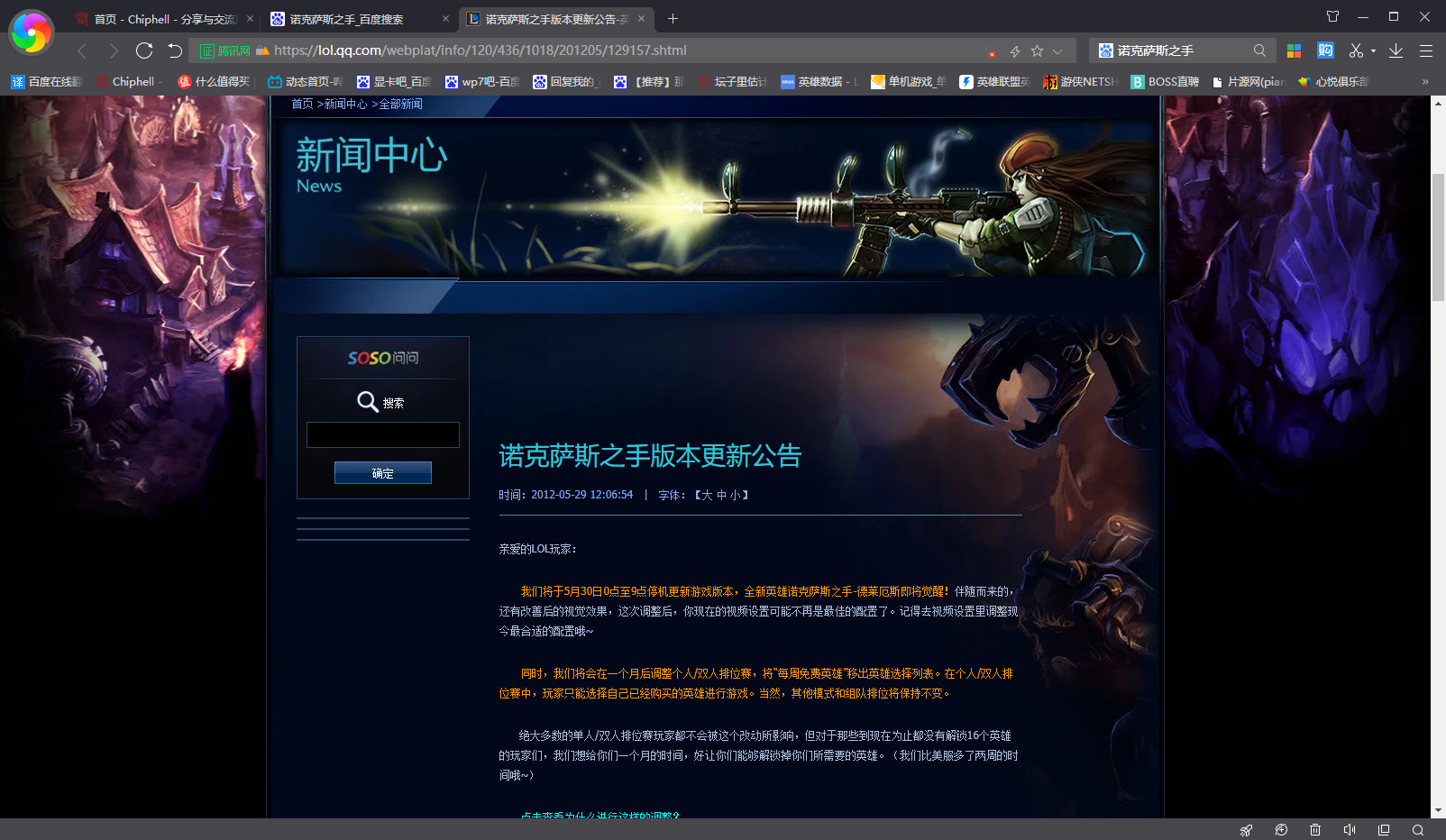Click the status bar globe-plus icon
This screenshot has width=1446, height=840.
[x=1281, y=830]
